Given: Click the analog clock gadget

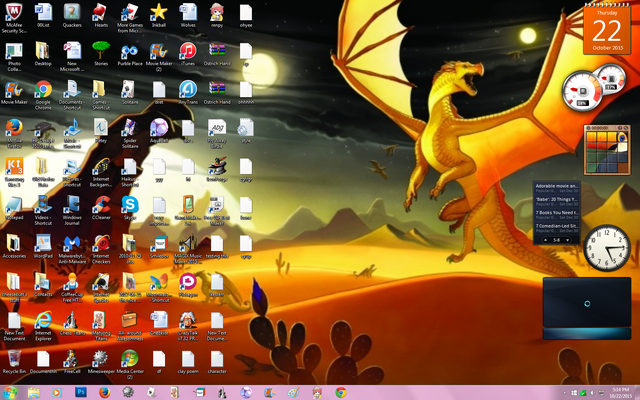Looking at the screenshot, I should 607,248.
